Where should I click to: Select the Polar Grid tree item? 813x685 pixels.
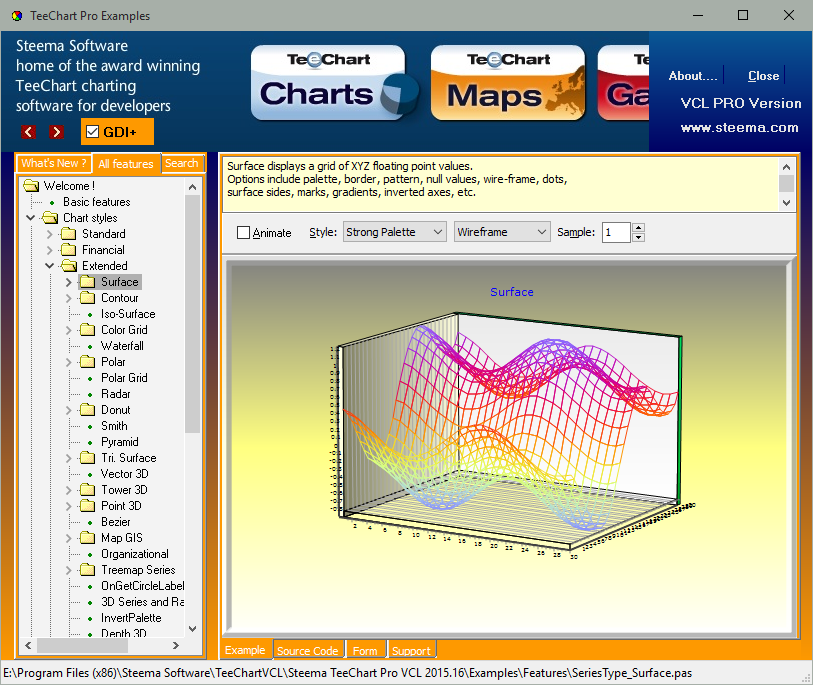click(124, 378)
